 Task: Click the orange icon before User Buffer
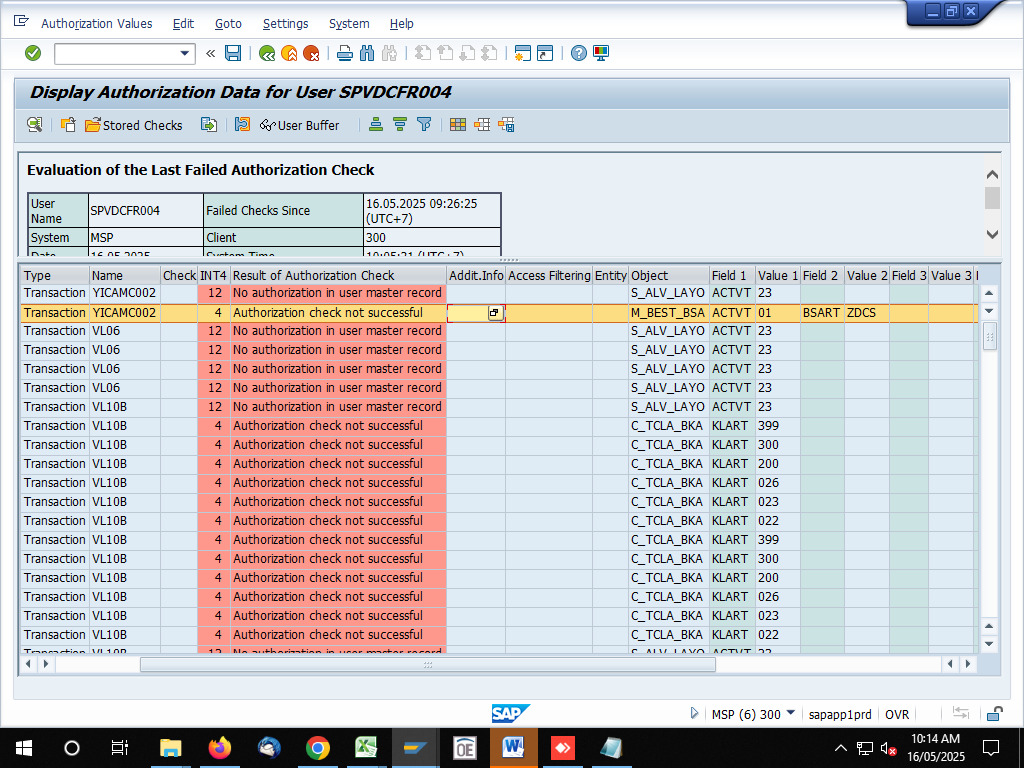point(242,125)
